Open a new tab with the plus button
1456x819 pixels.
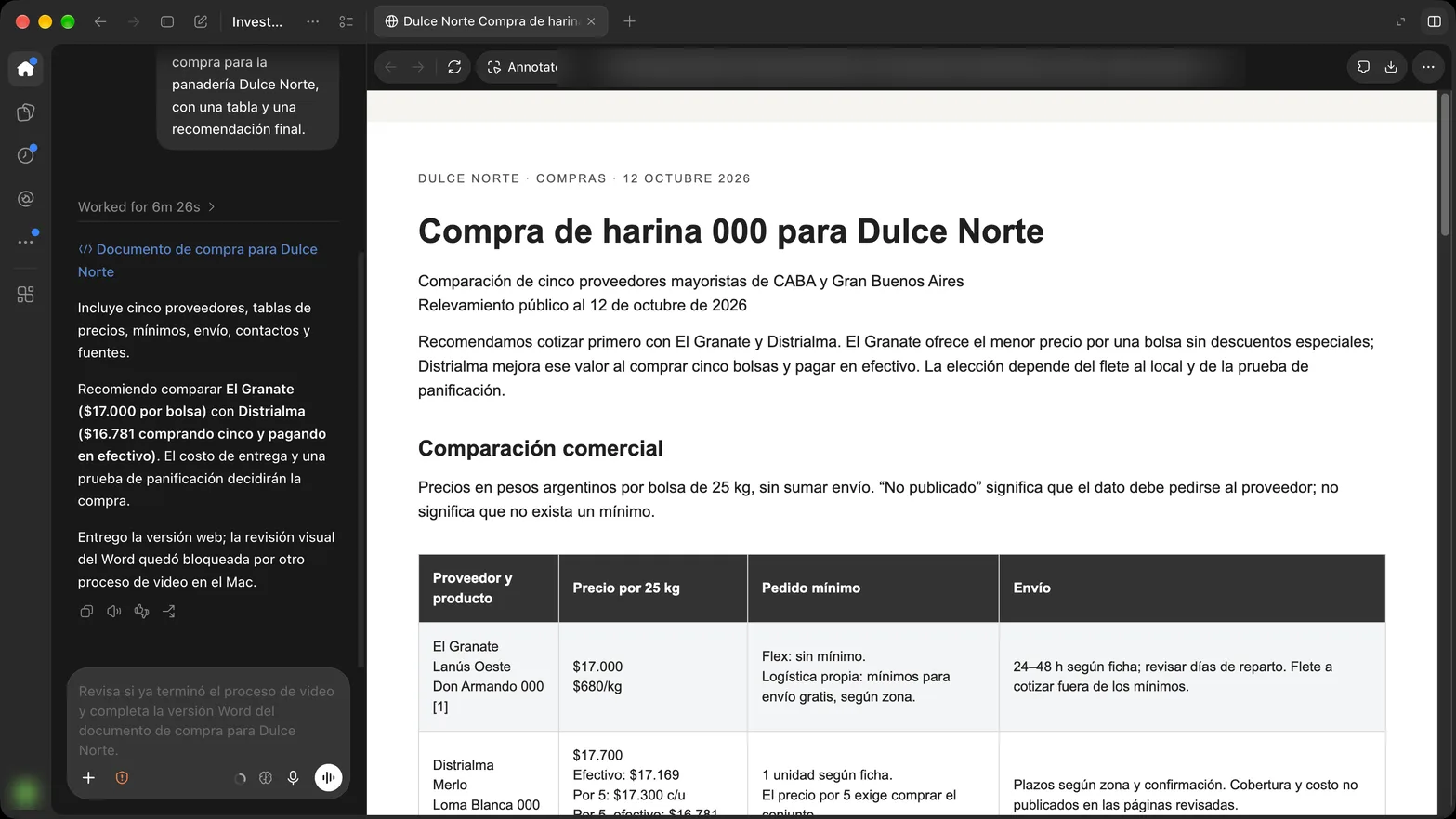tap(629, 21)
